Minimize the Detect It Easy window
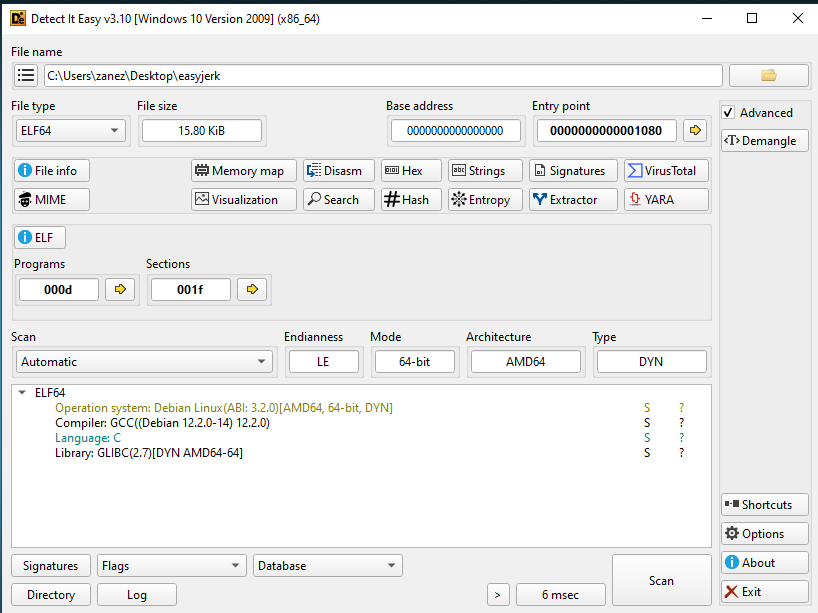The image size is (818, 613). click(x=707, y=18)
